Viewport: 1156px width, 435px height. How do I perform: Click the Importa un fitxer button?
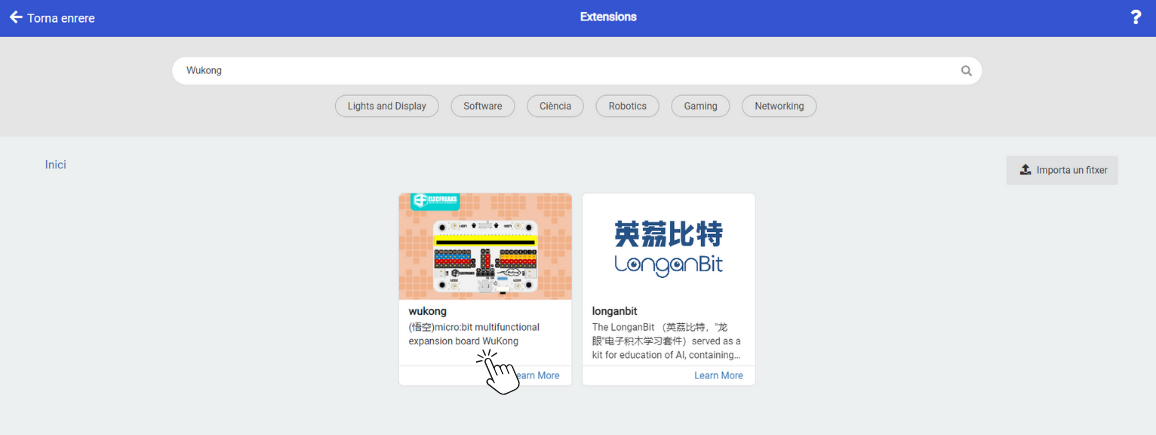(x=1062, y=170)
